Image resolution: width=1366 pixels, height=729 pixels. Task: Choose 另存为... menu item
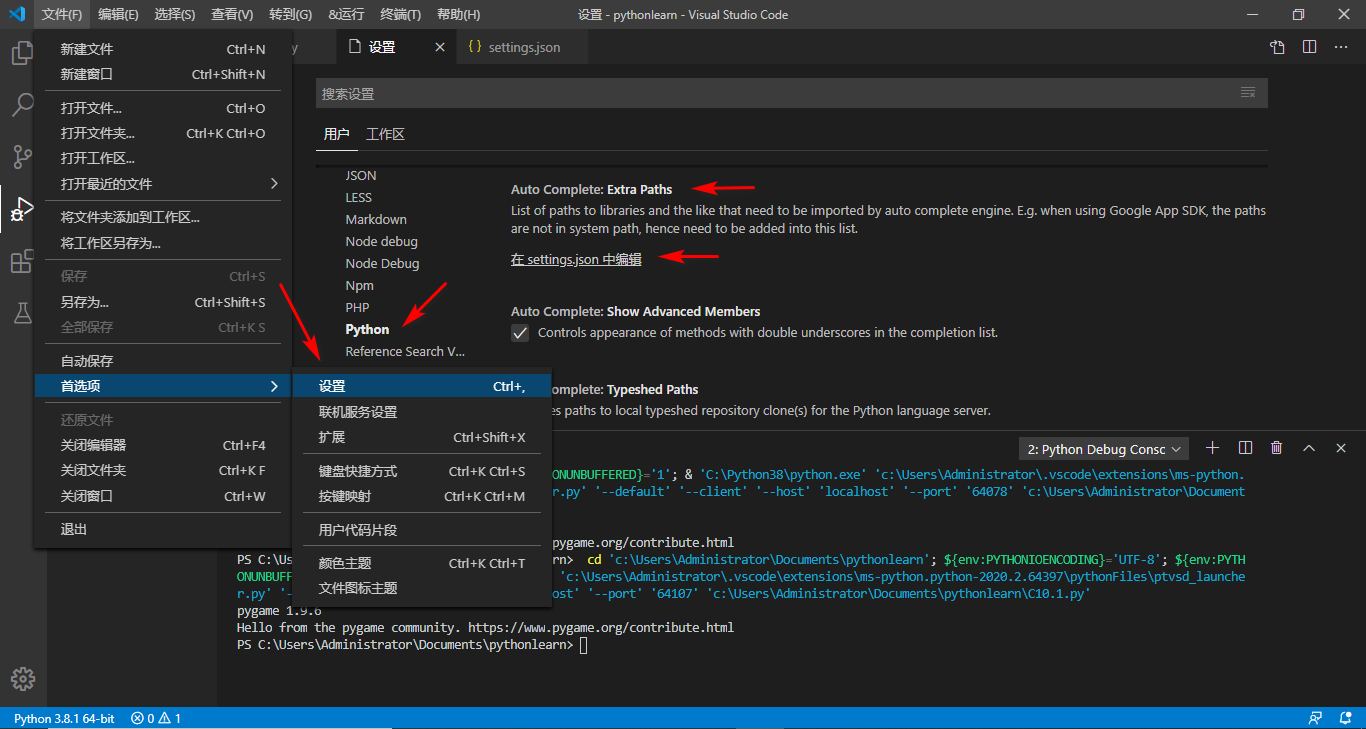pyautogui.click(x=162, y=302)
